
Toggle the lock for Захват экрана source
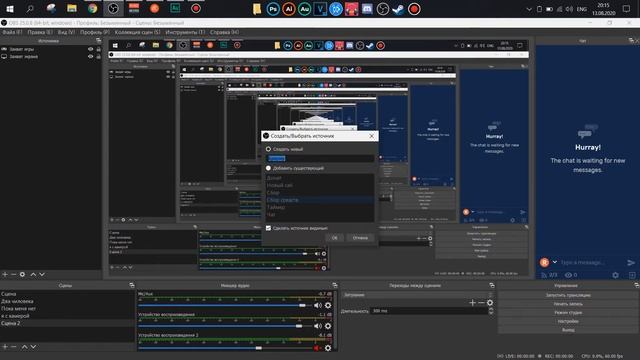click(98, 56)
